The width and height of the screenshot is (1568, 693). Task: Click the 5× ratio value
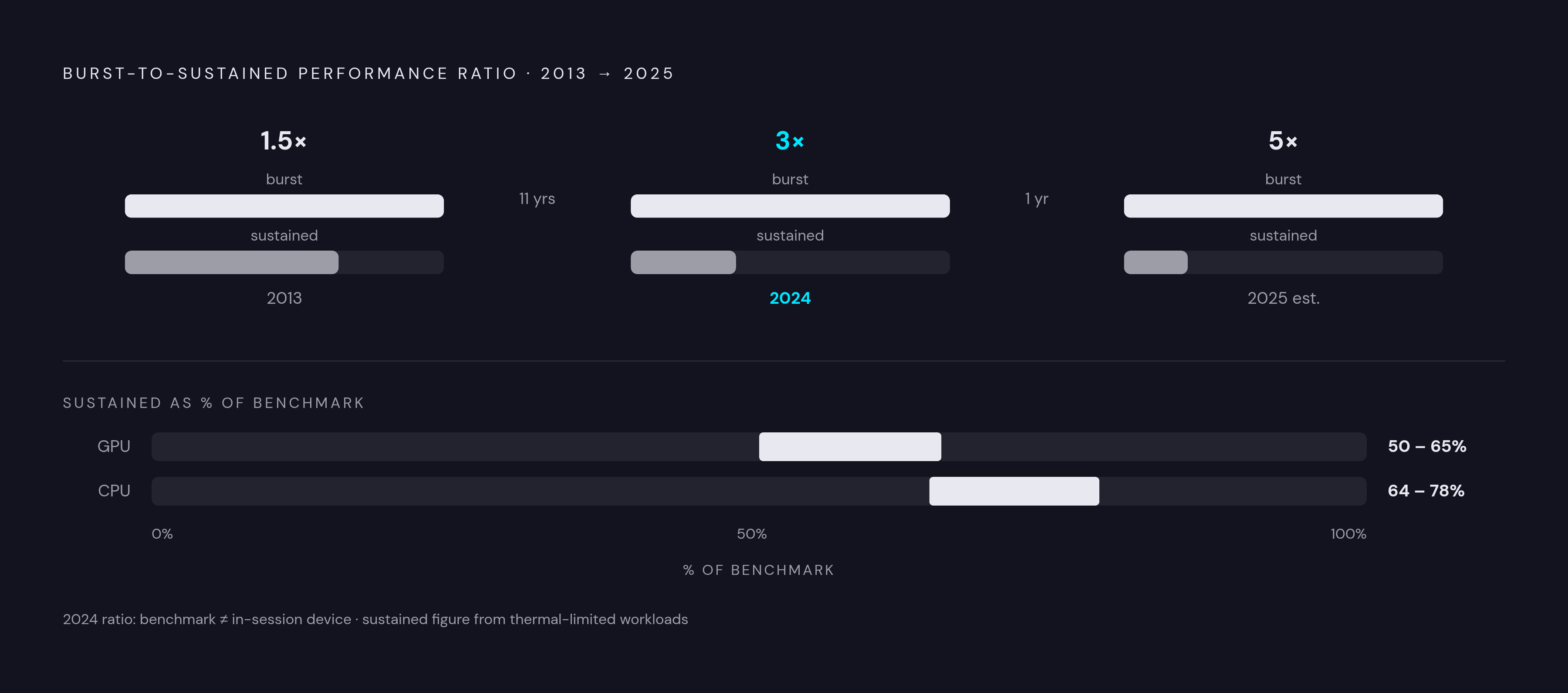click(x=1283, y=141)
